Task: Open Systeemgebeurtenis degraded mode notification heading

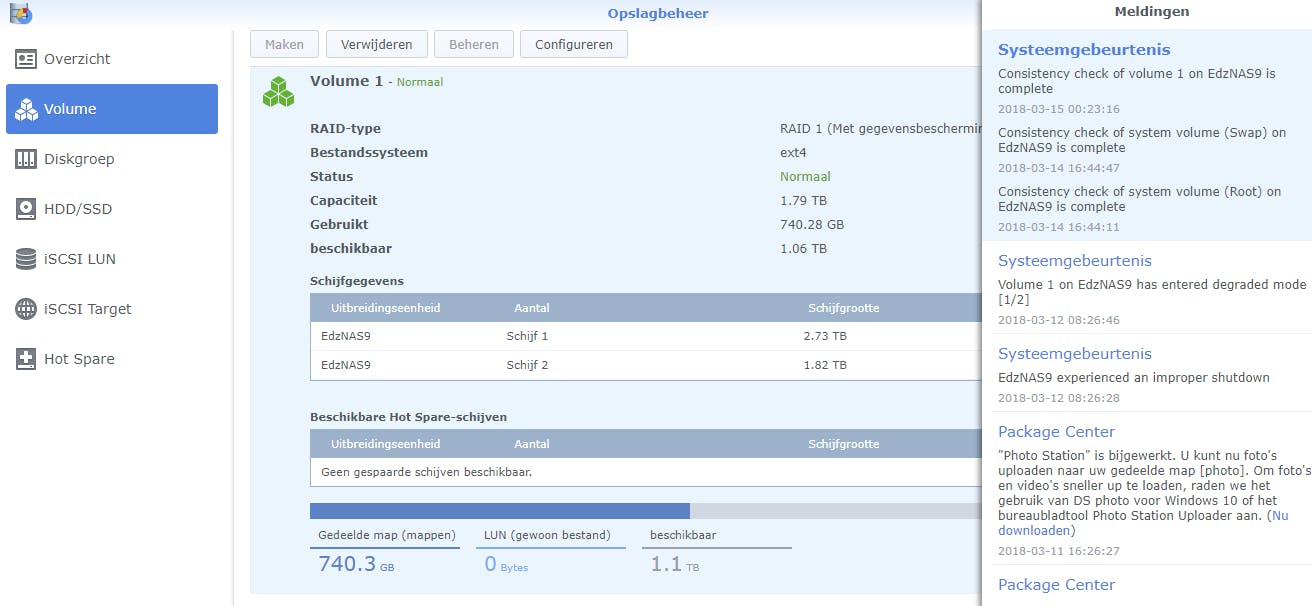Action: (1075, 261)
